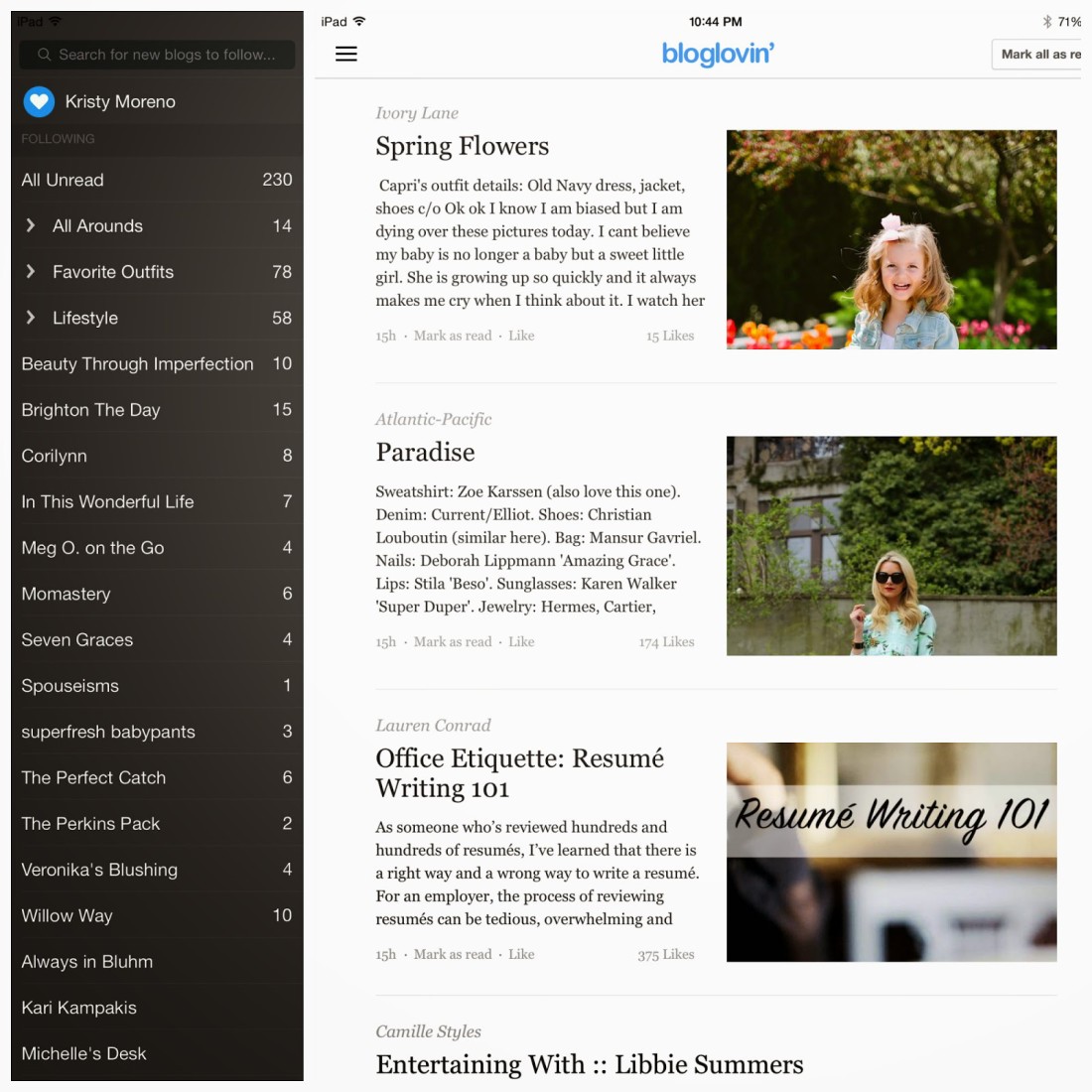Like the Paradise post
This screenshot has width=1092, height=1092.
click(521, 641)
